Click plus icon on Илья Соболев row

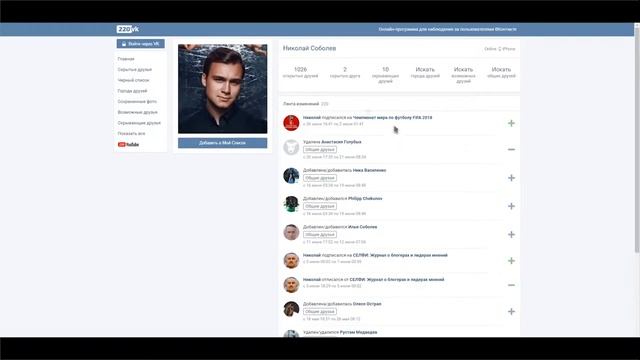pos(511,235)
